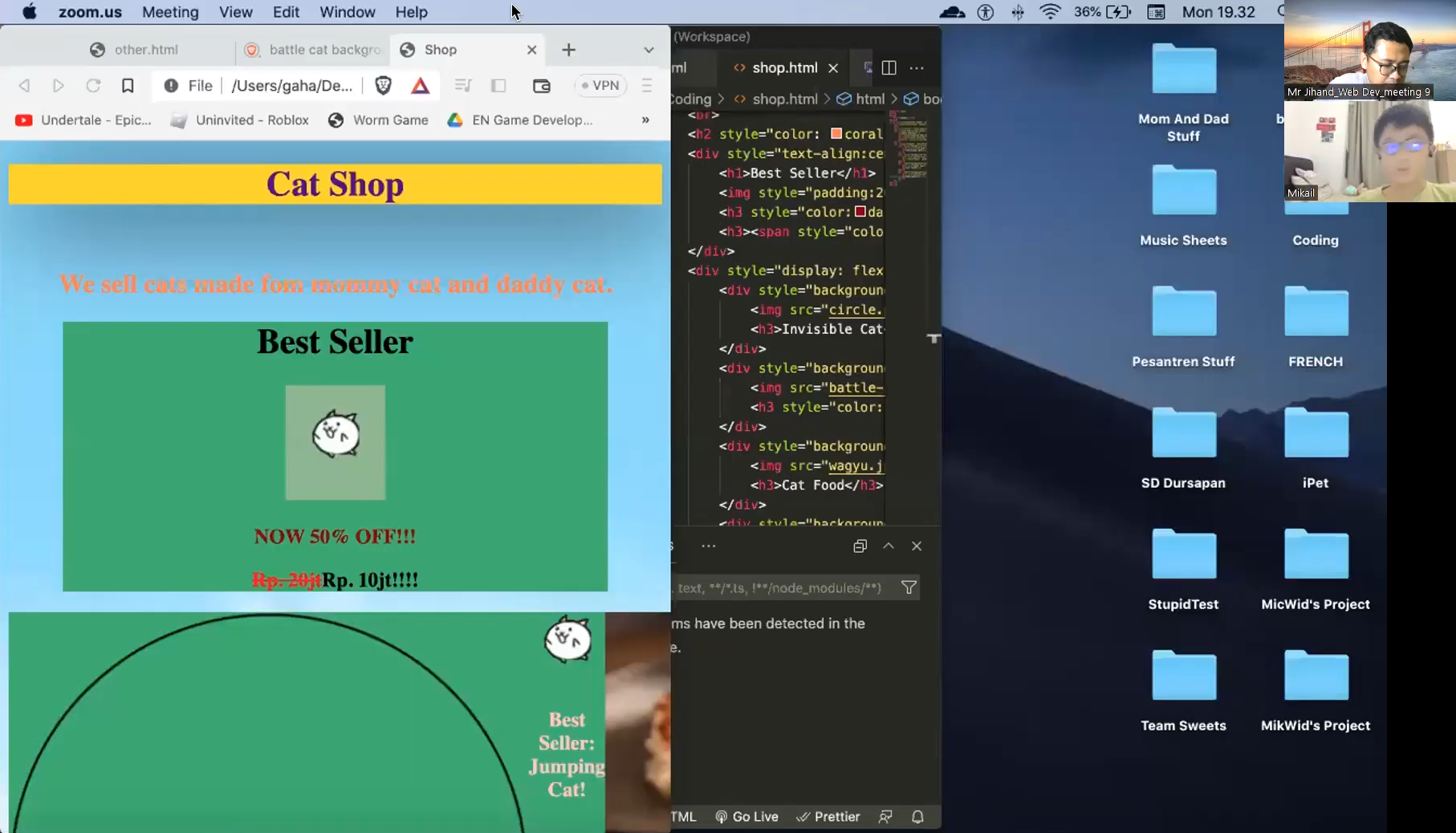Image resolution: width=1456 pixels, height=833 pixels.
Task: Click the browser address bar path
Action: pos(292,85)
